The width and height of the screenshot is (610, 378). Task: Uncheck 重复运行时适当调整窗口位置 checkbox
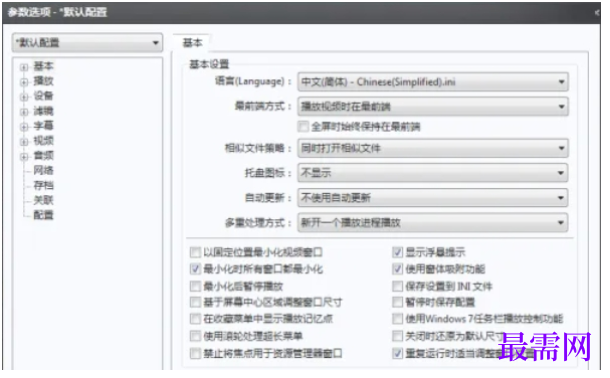click(397, 354)
